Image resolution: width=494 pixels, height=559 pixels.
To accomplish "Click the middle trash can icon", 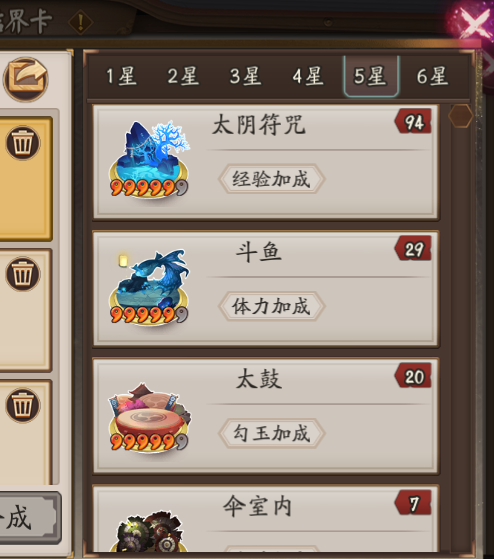I will coord(23,274).
